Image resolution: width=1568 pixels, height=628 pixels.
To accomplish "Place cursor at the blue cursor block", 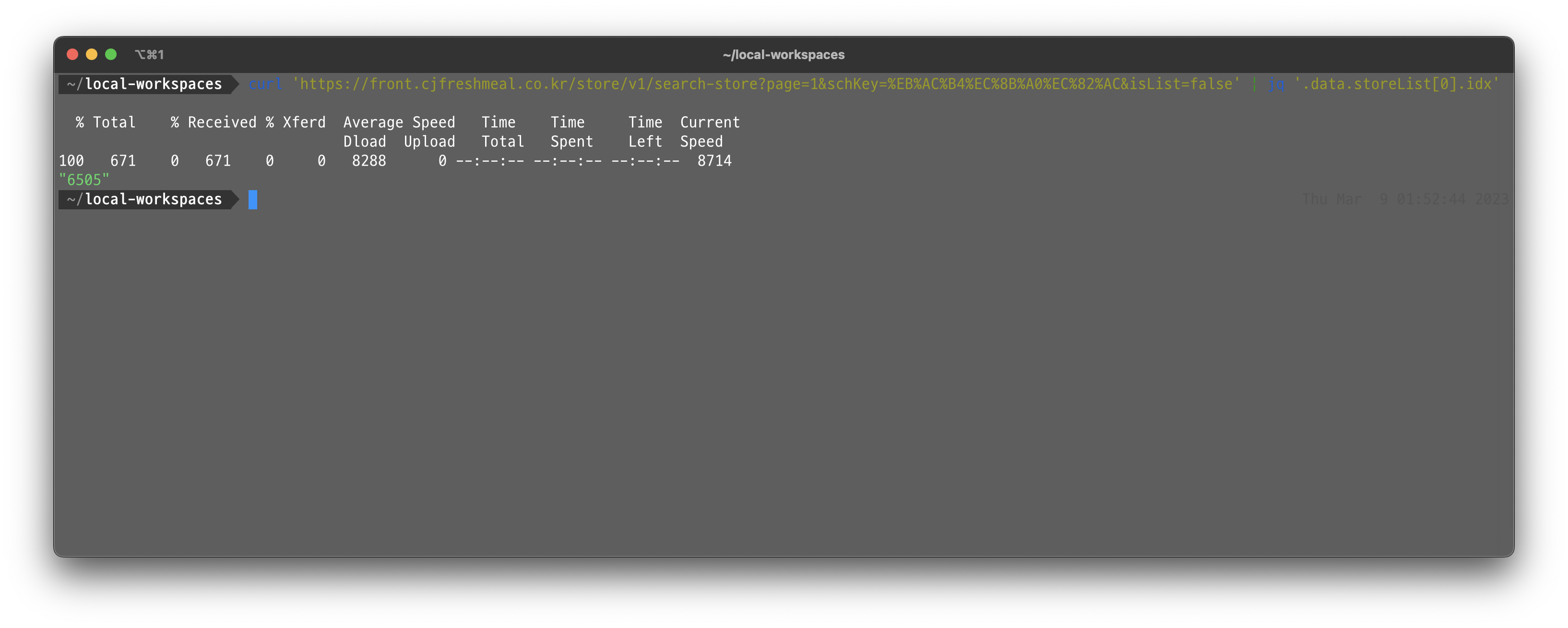I will tap(252, 199).
